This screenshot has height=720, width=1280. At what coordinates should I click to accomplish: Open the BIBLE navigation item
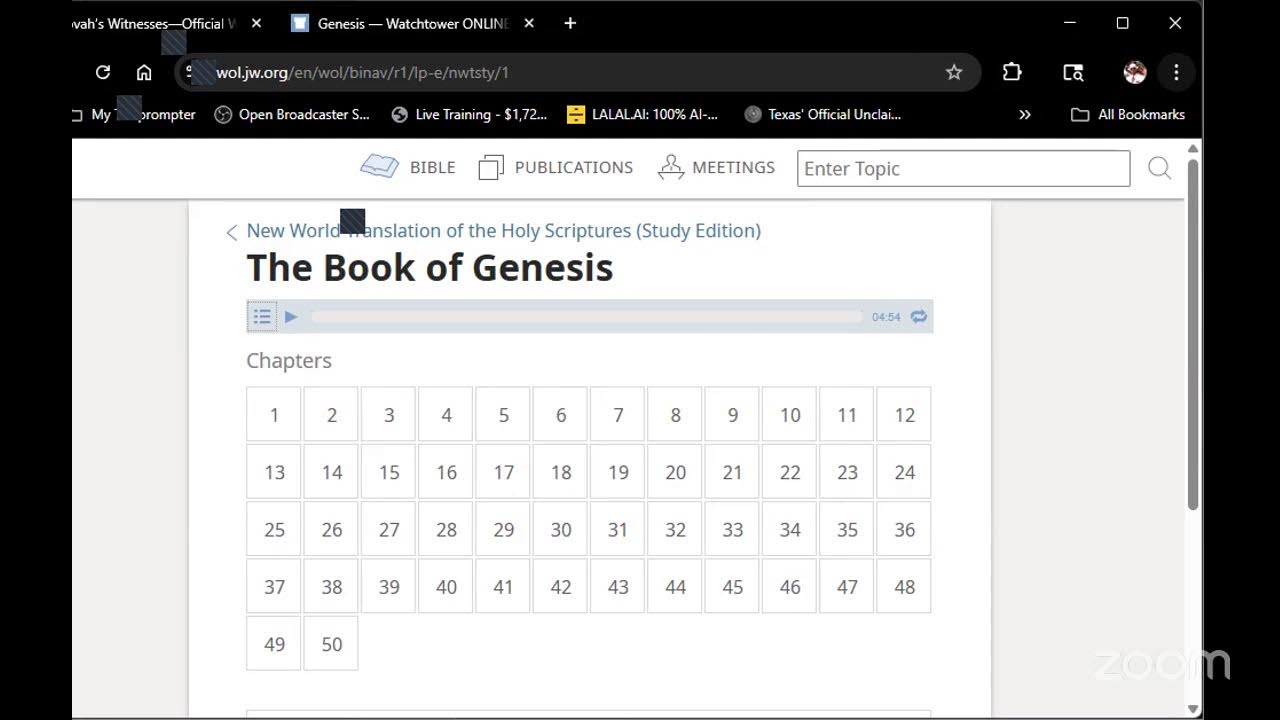[408, 167]
